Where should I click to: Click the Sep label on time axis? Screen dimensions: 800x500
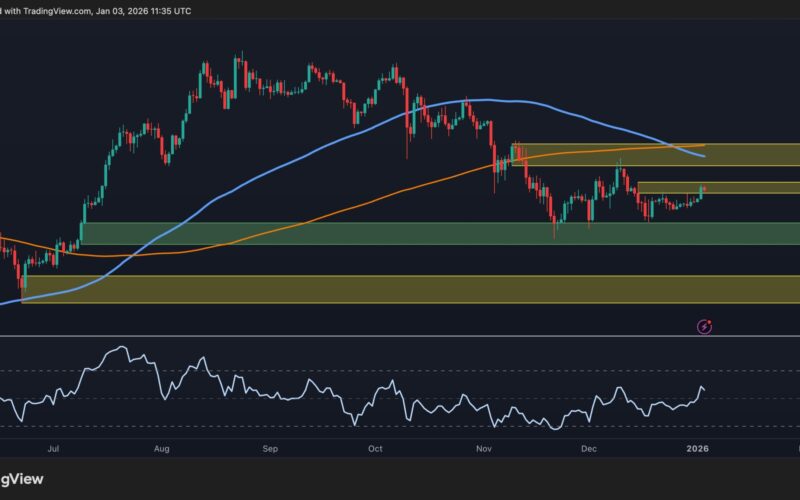tap(270, 451)
